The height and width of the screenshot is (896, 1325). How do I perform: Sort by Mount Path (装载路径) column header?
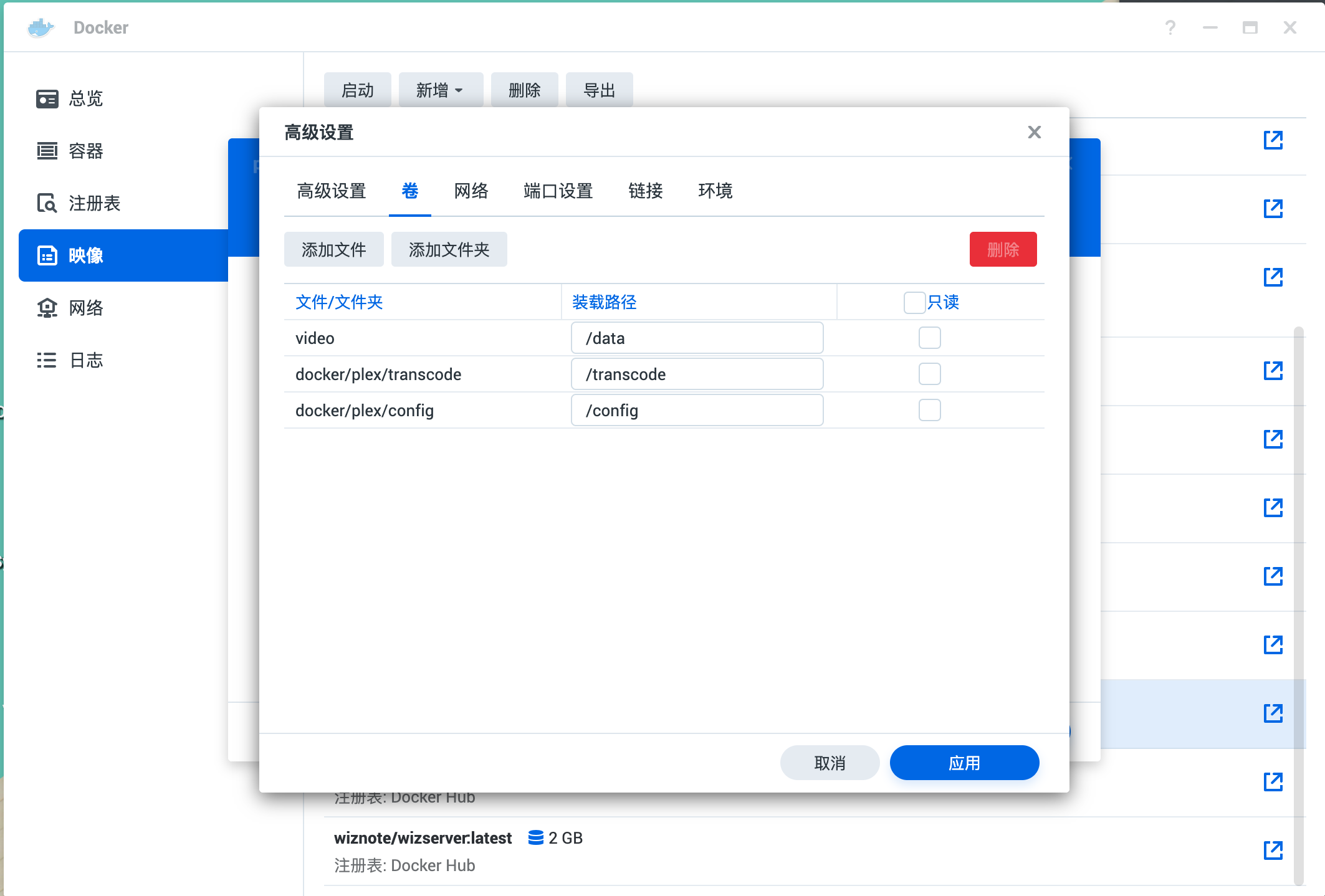(x=699, y=302)
